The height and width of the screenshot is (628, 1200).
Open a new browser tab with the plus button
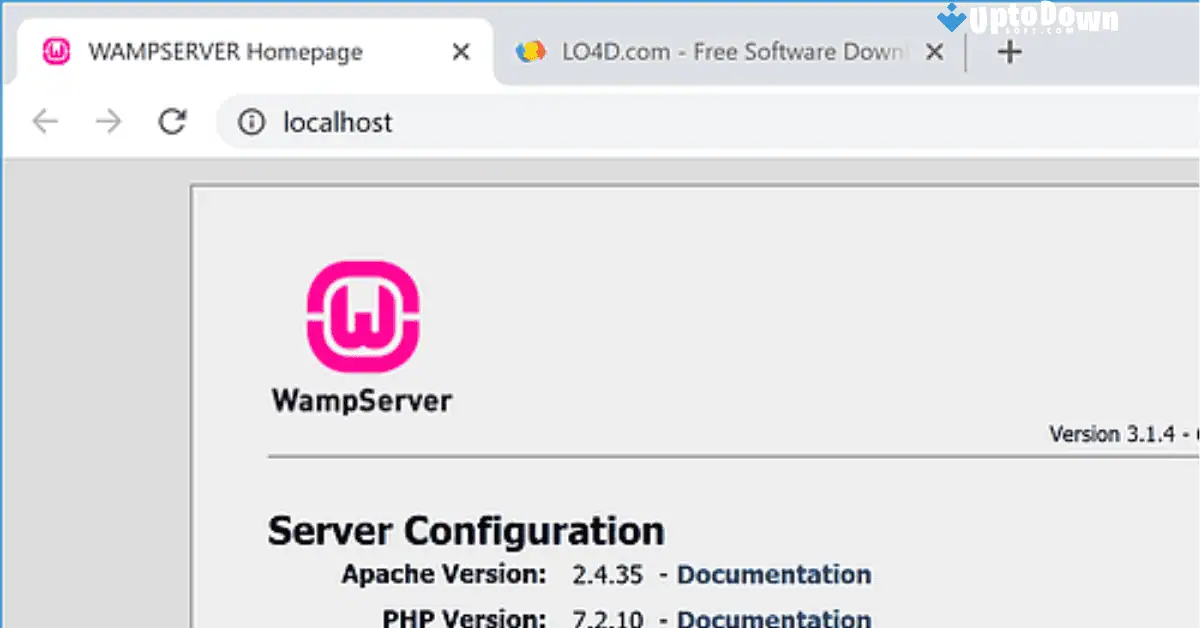(1010, 50)
